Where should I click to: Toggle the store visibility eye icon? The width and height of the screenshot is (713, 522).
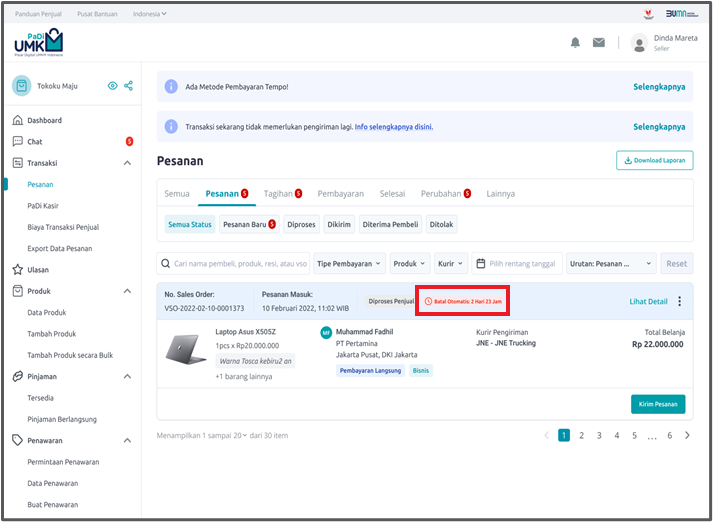[112, 86]
